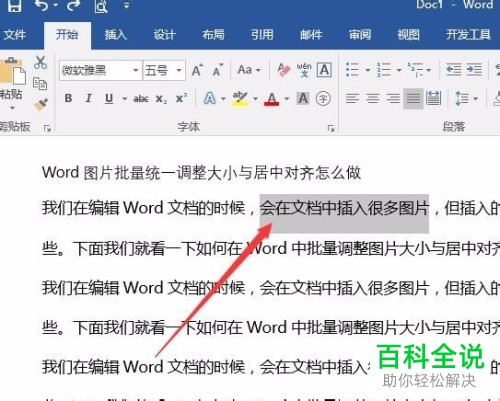Open the clipboard pane launcher
The width and height of the screenshot is (500, 401).
click(47, 128)
